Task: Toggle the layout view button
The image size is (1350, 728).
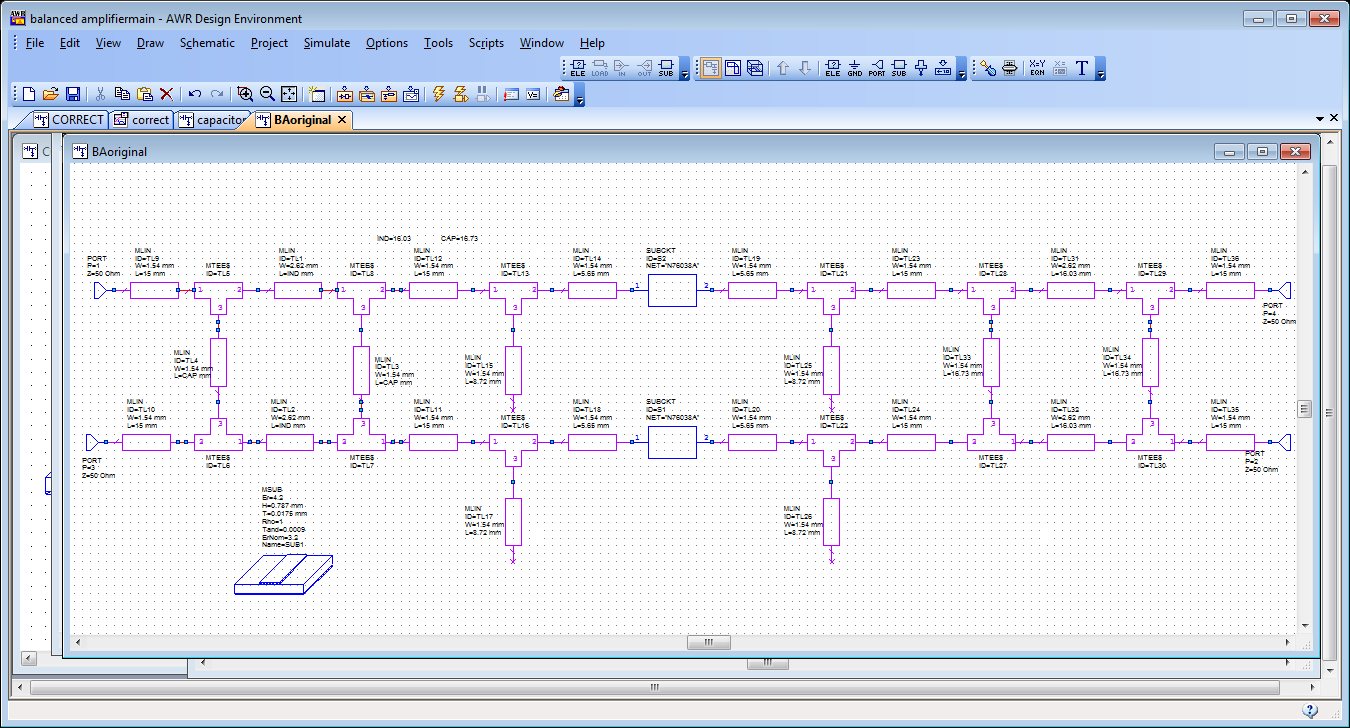Action: click(733, 68)
